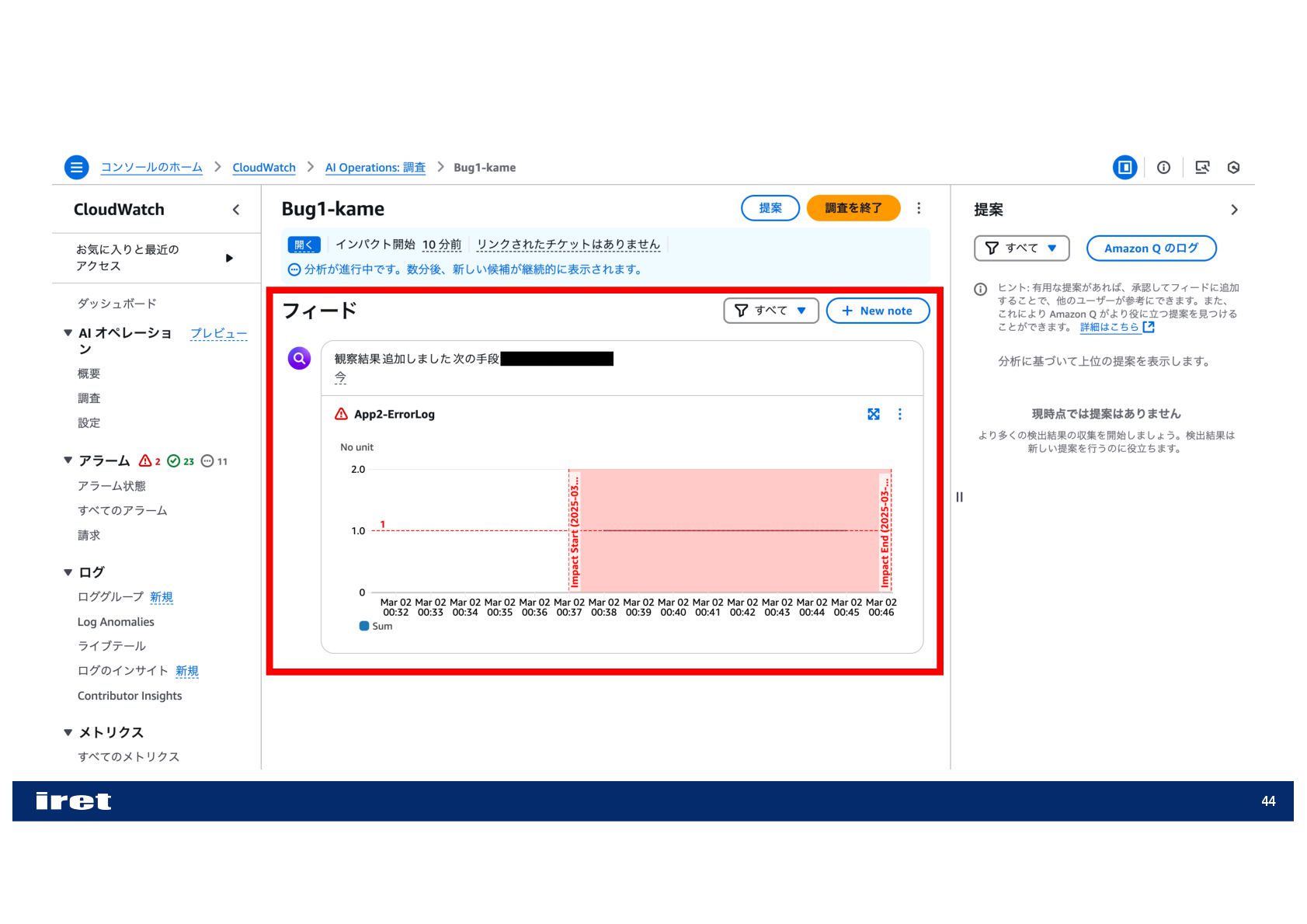
Task: Go to CloudWatch breadcrumb link
Action: pyautogui.click(x=264, y=168)
